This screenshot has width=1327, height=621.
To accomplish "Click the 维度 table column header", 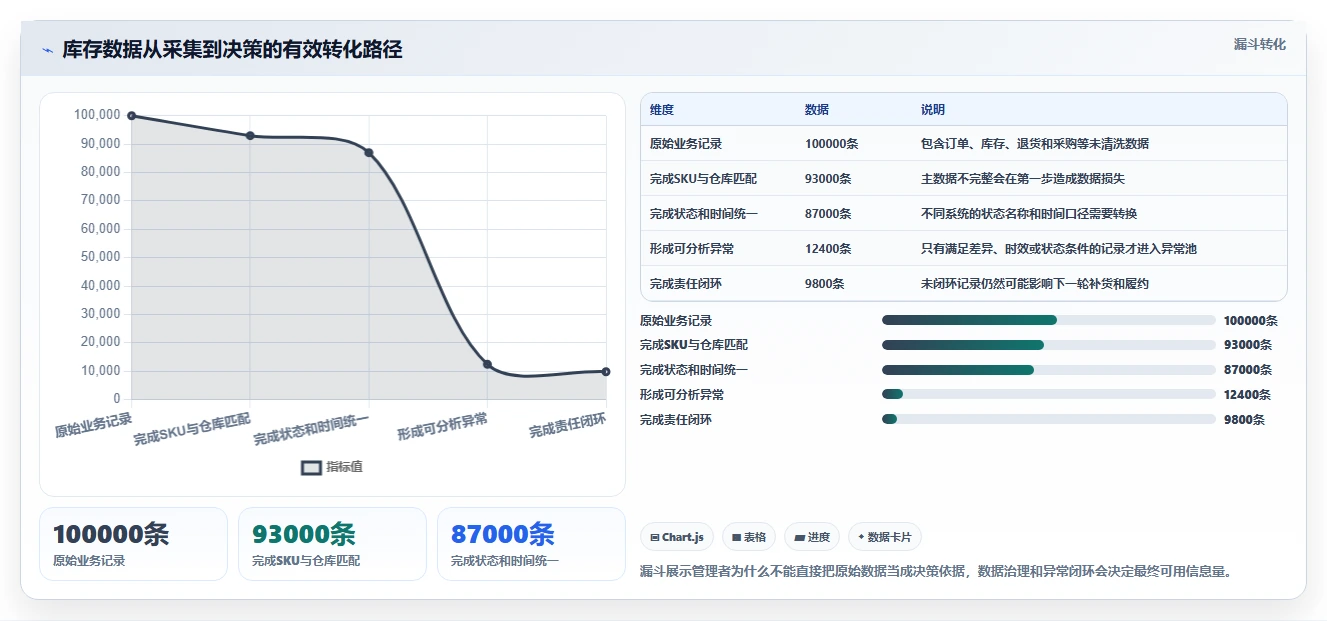I will (662, 110).
